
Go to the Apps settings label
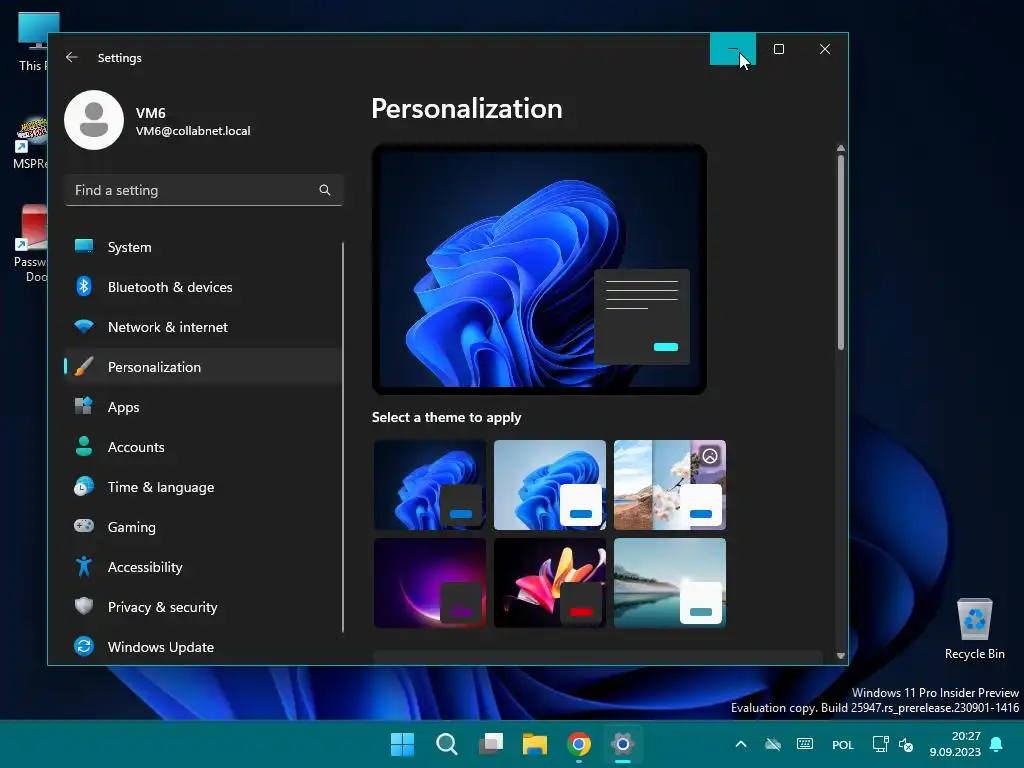point(123,408)
